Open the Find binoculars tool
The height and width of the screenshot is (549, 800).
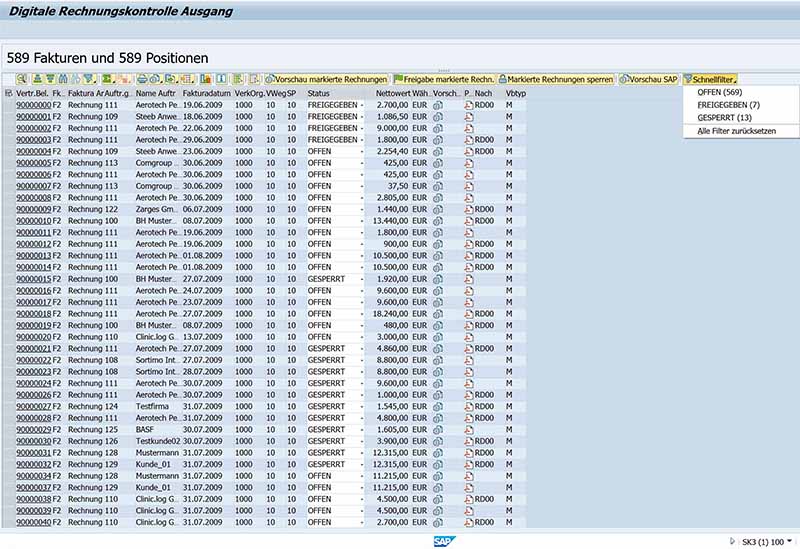pos(63,79)
